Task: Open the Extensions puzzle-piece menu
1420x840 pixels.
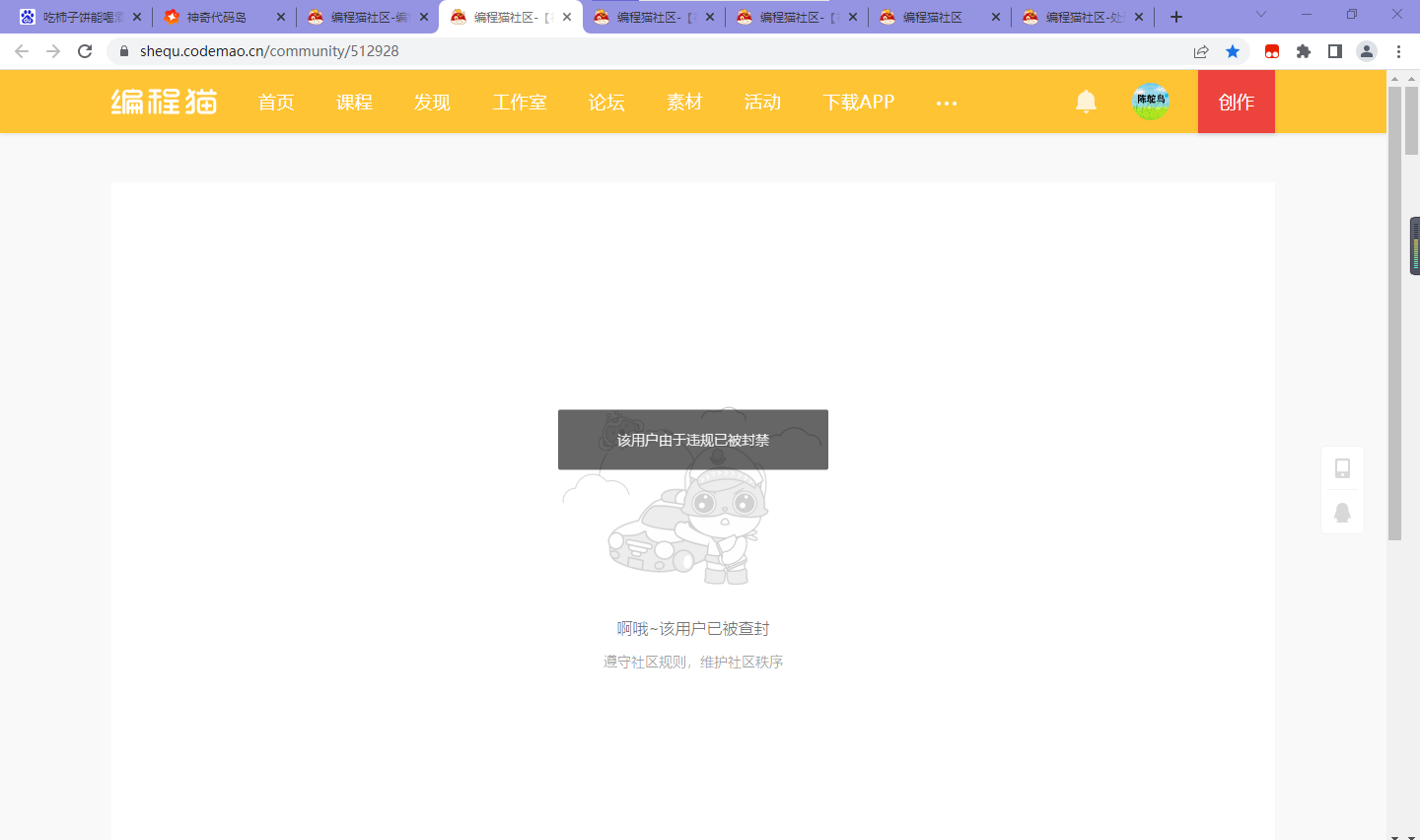Action: (1304, 51)
